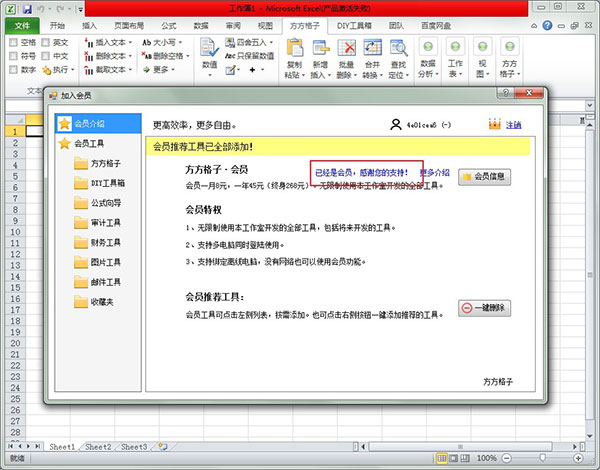This screenshot has width=600, height=470.
Task: Switch to the 页面布局 ribbon tab
Action: [129, 26]
